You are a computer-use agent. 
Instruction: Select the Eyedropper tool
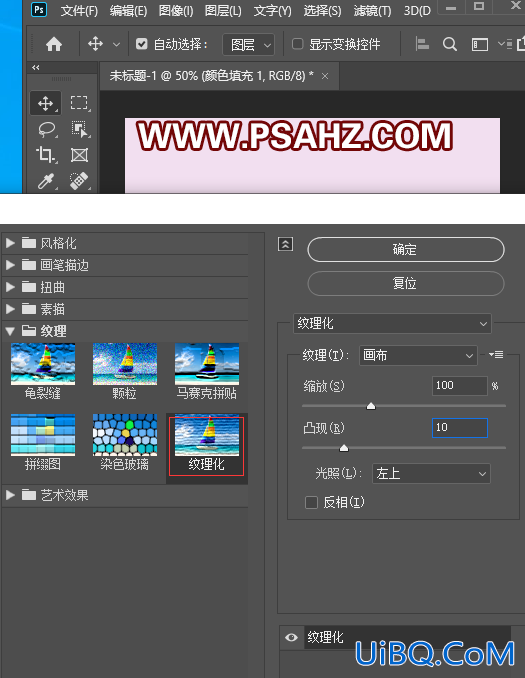click(46, 181)
